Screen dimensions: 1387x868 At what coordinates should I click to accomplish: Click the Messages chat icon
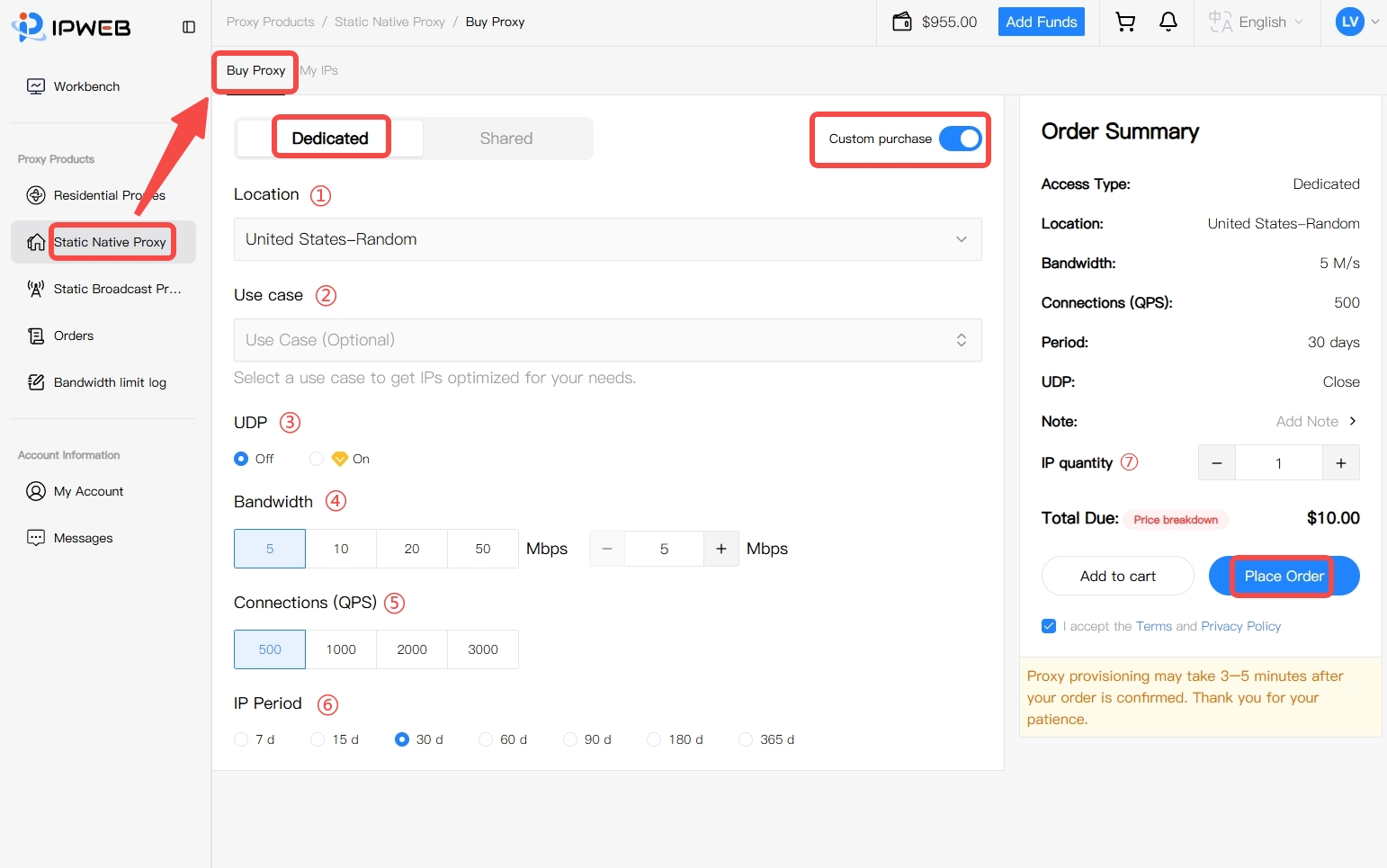click(x=36, y=538)
